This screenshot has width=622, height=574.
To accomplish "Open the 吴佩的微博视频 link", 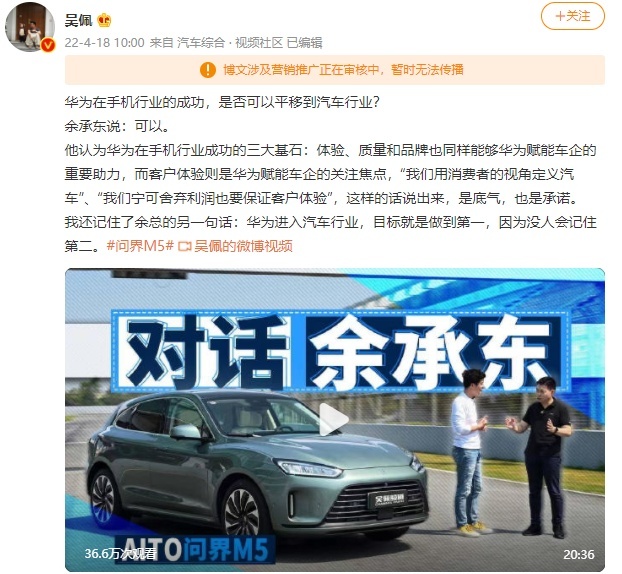I will click(x=243, y=246).
